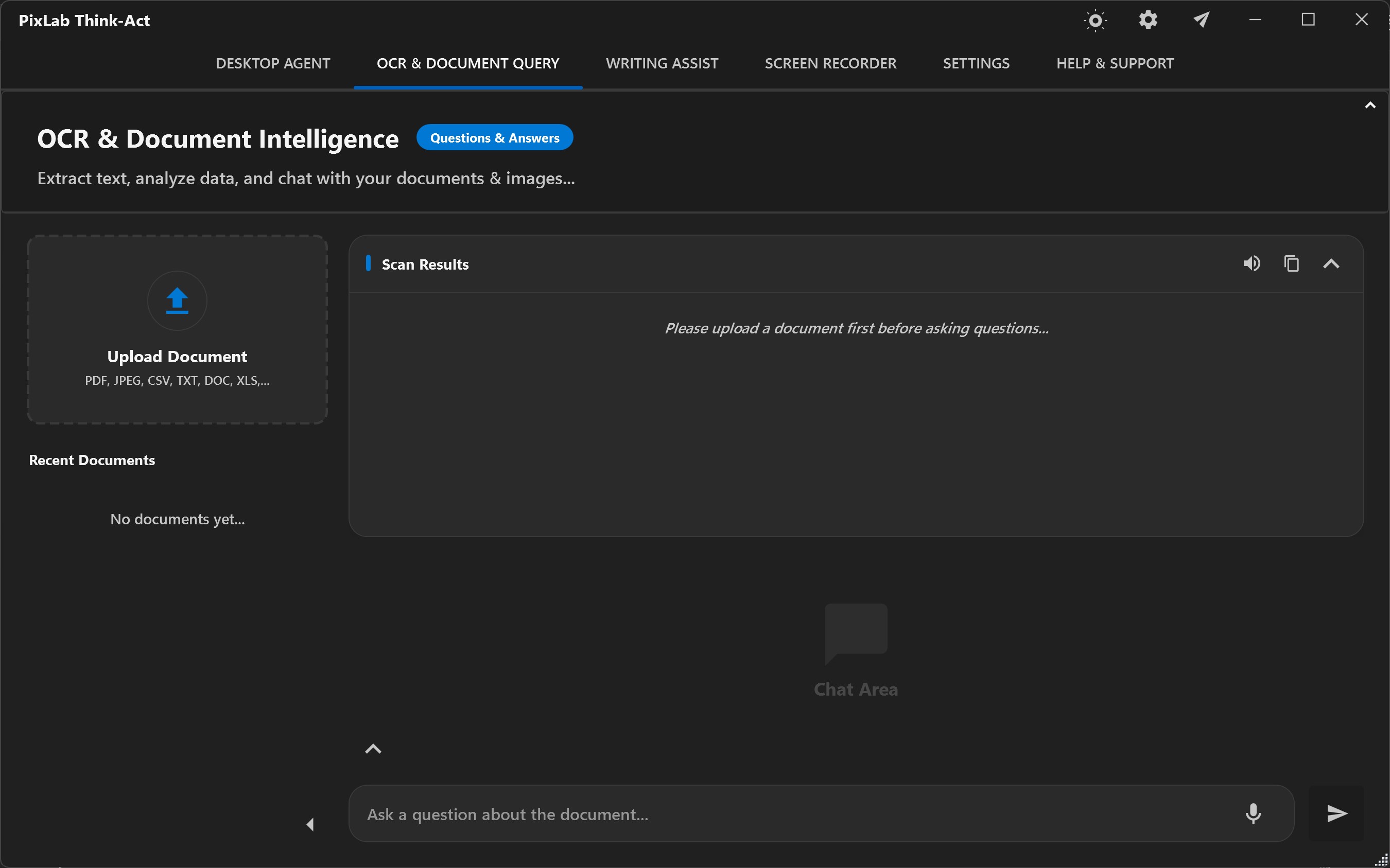Click the Chat Area speech bubble icon
The height and width of the screenshot is (868, 1390).
pyautogui.click(x=856, y=634)
